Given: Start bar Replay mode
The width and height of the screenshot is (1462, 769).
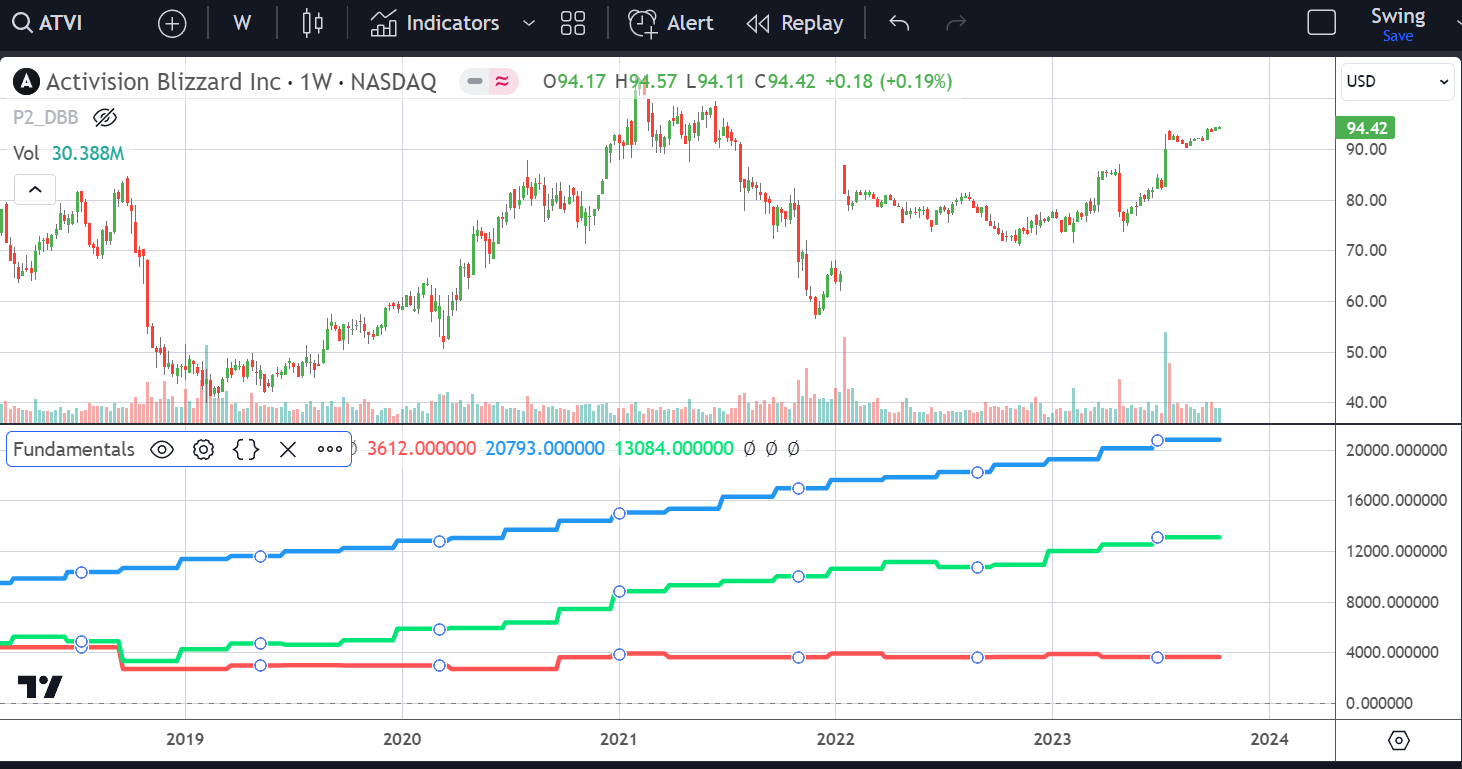Looking at the screenshot, I should click(796, 23).
